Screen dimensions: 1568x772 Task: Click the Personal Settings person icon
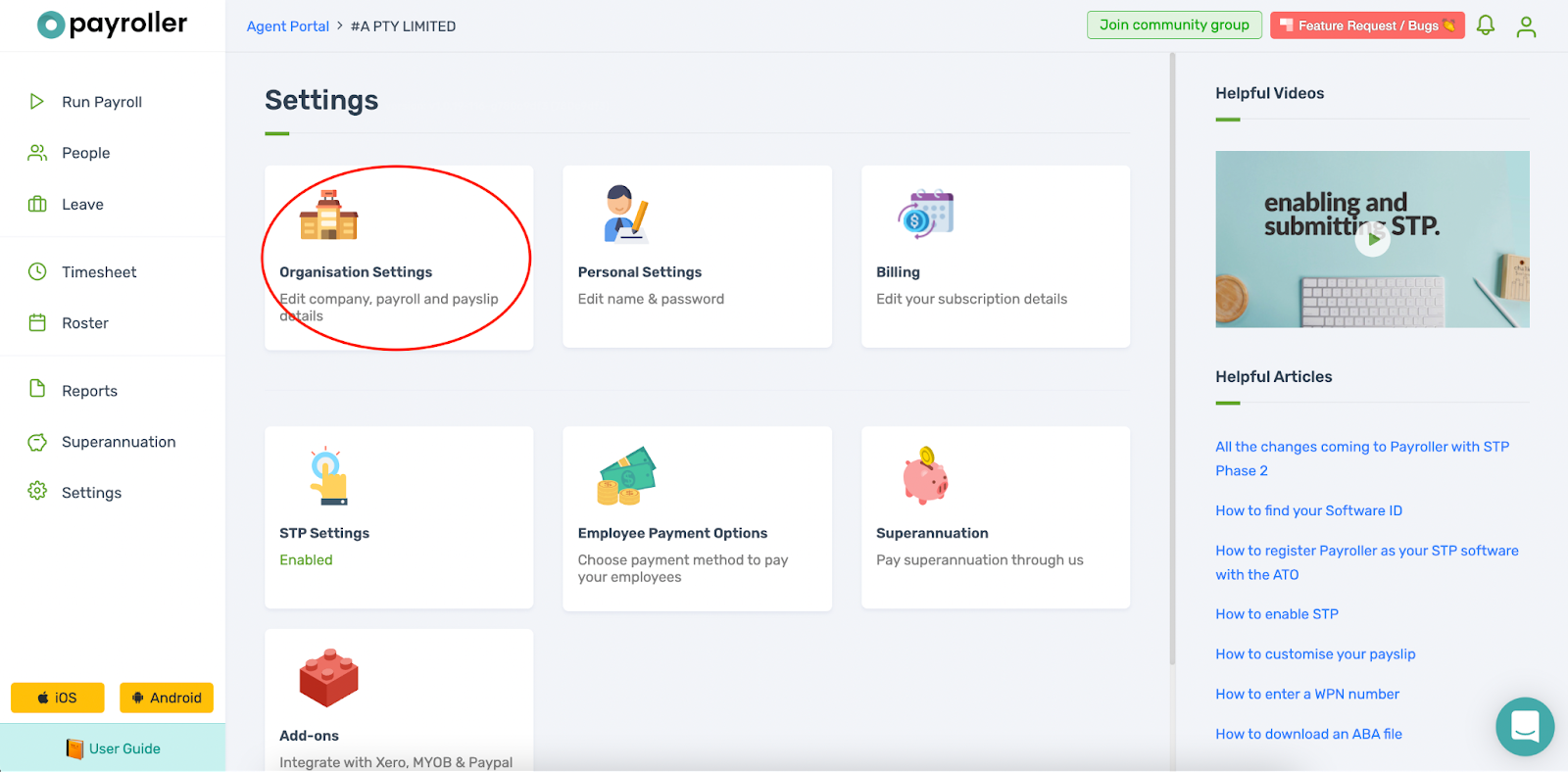pos(626,214)
